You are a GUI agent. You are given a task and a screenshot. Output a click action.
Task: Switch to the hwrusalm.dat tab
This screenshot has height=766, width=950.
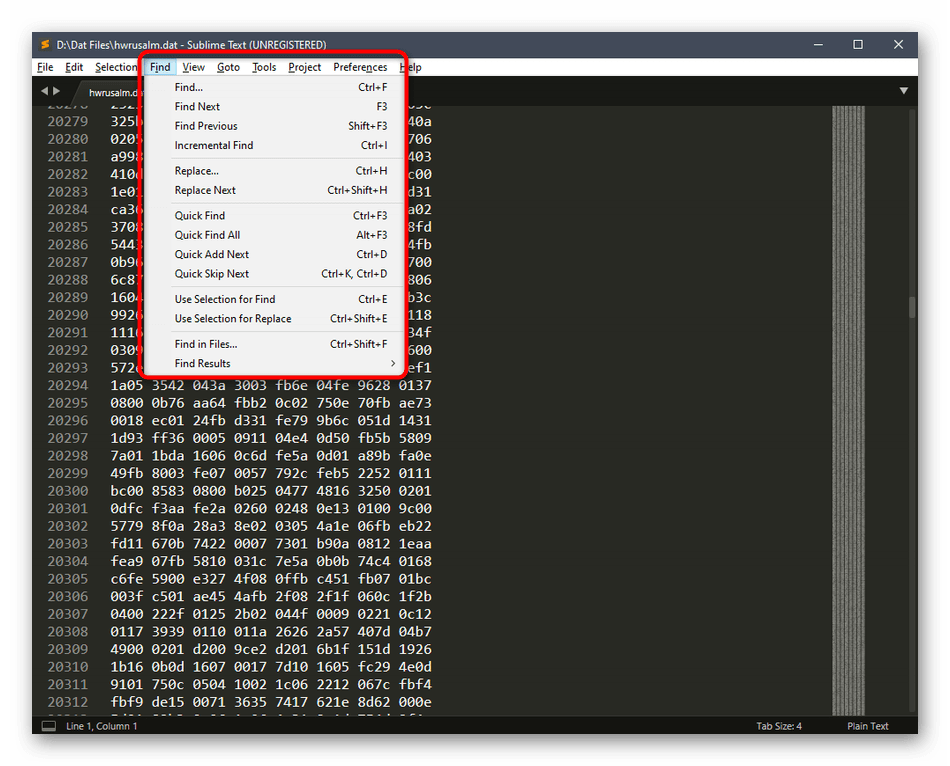(x=112, y=92)
